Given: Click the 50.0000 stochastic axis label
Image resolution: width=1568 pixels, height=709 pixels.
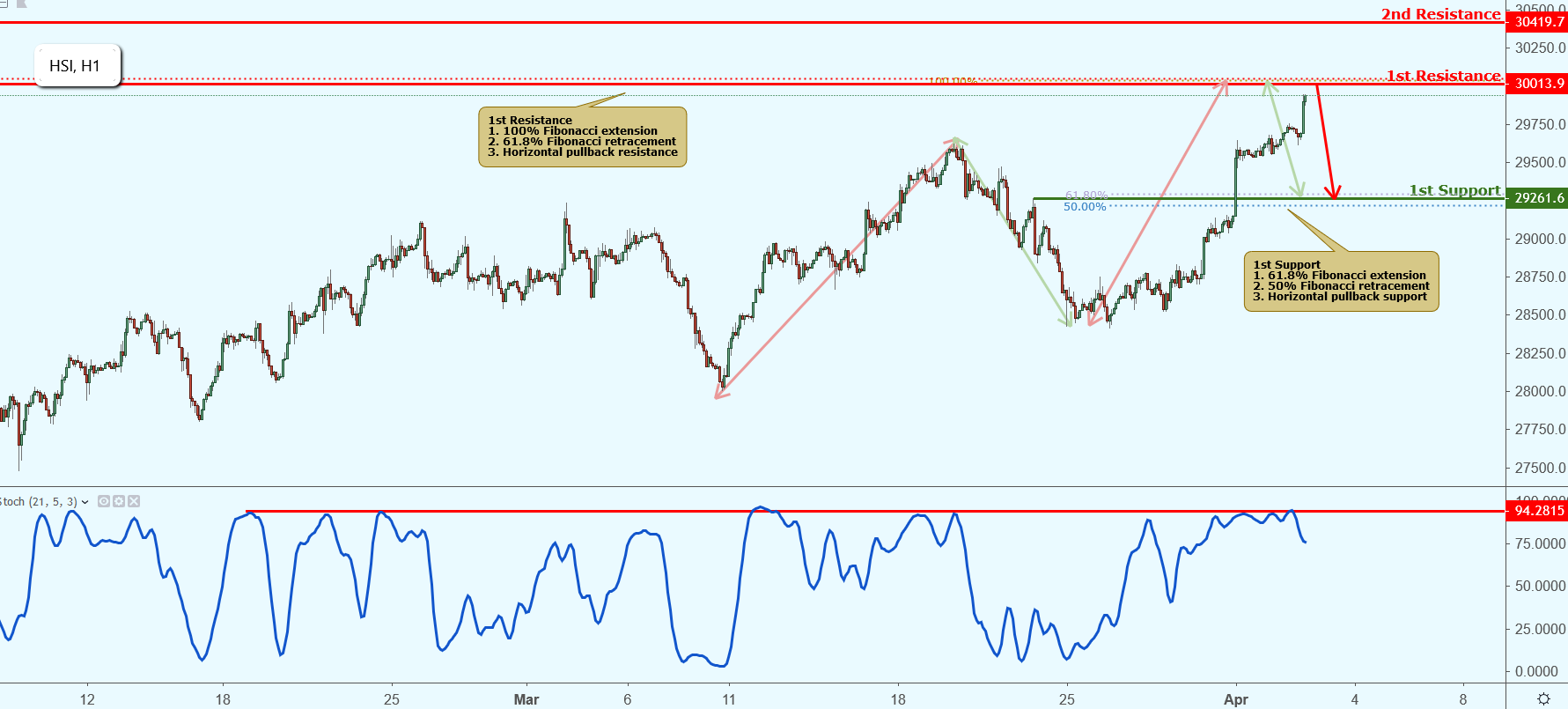Looking at the screenshot, I should 1540,586.
